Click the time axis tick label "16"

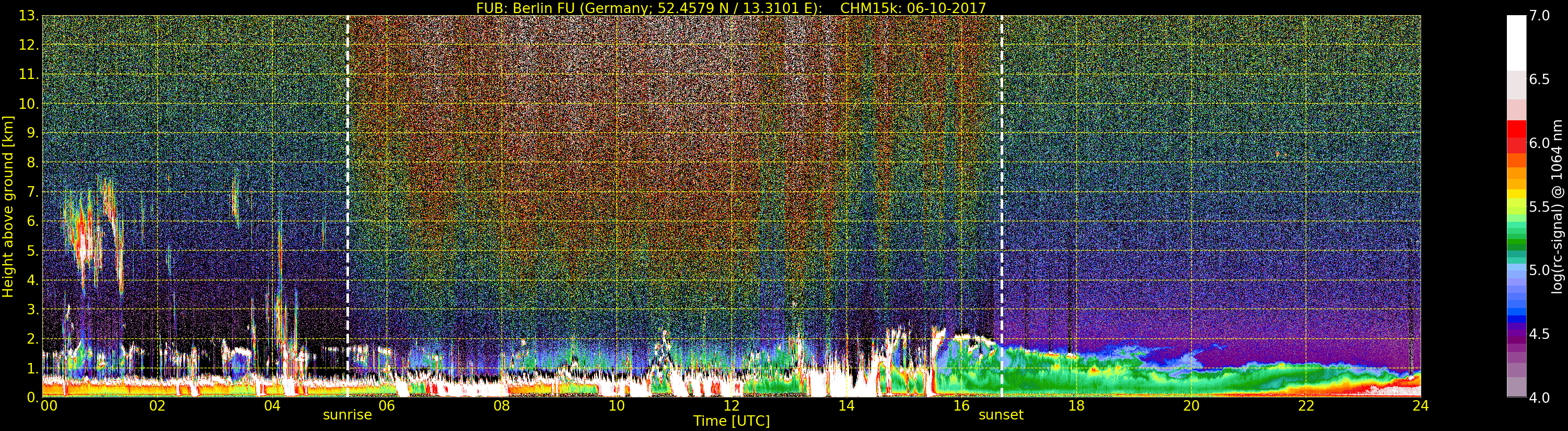click(961, 406)
